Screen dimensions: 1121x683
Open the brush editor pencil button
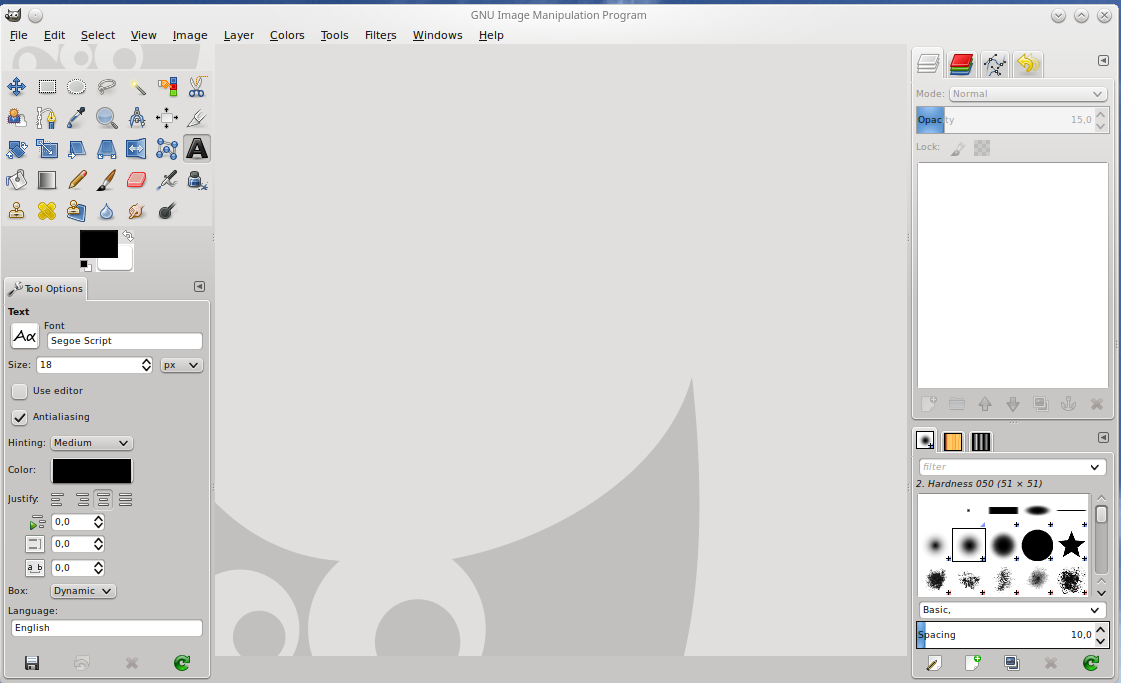pyautogui.click(x=933, y=663)
